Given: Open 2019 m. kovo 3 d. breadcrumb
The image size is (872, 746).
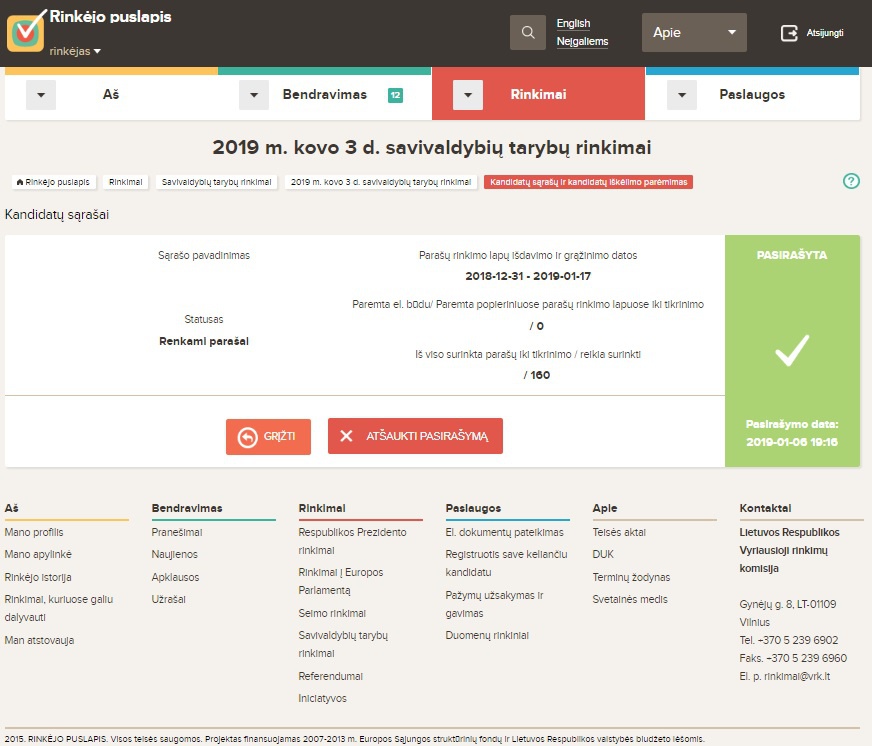Looking at the screenshot, I should pyautogui.click(x=381, y=182).
